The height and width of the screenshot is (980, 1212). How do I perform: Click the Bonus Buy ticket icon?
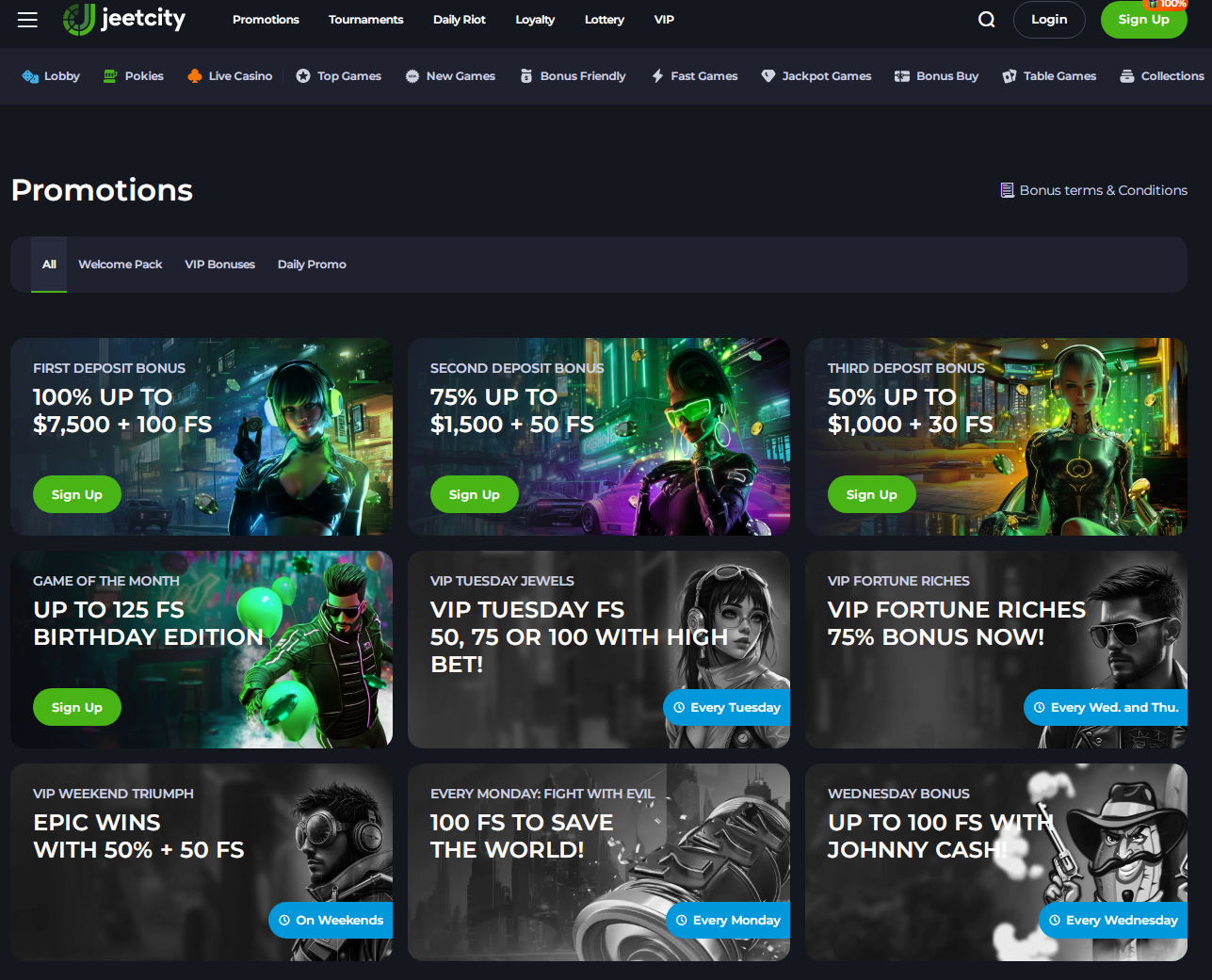(902, 76)
